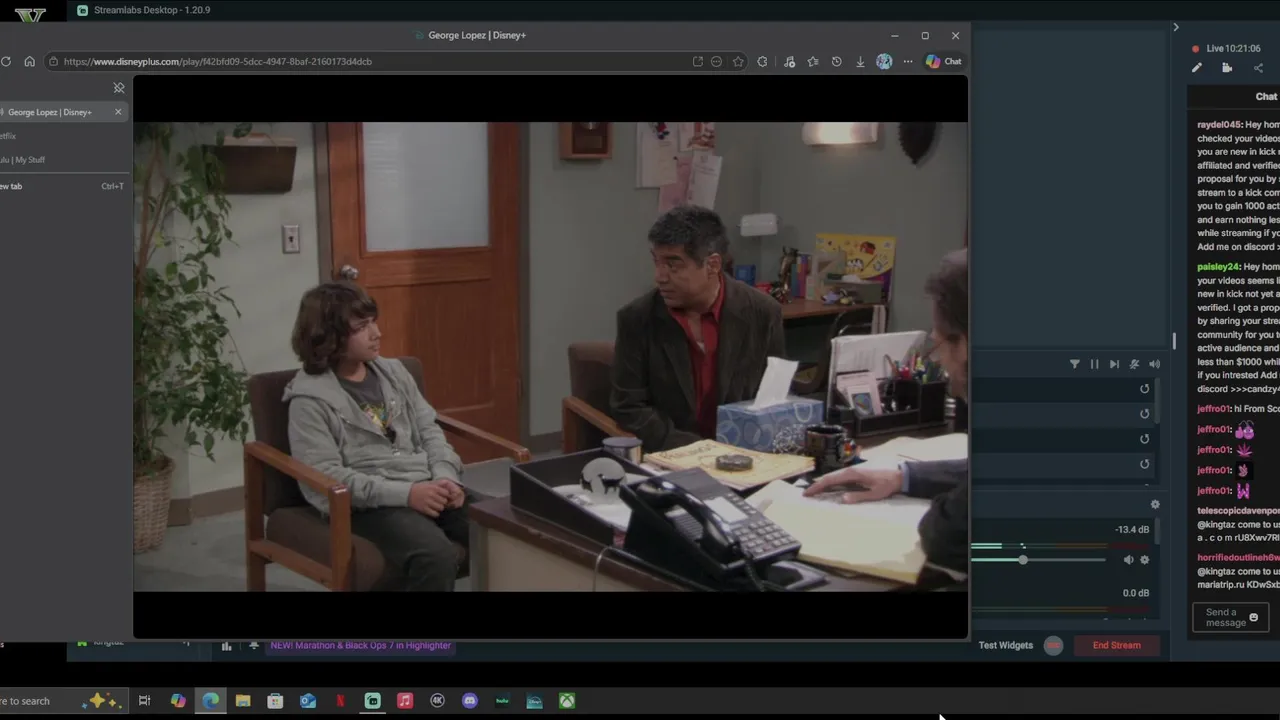Open Copilot Chat in browser toolbar
The image size is (1280, 720).
pos(943,61)
